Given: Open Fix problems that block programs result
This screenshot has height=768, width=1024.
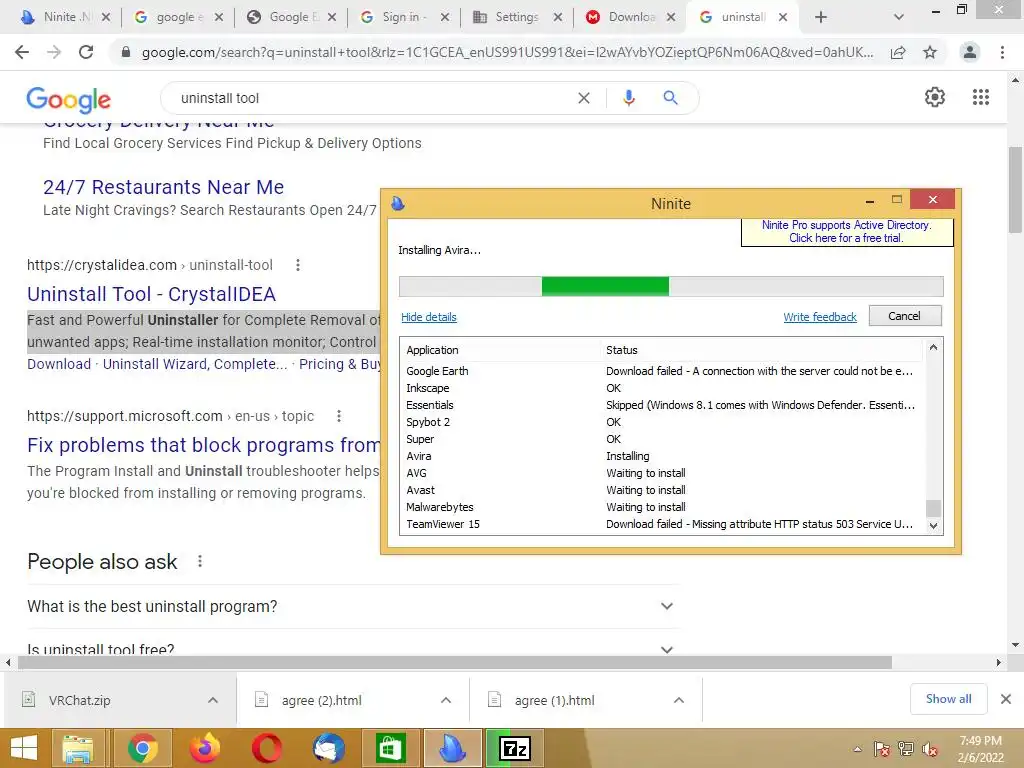Looking at the screenshot, I should click(x=203, y=445).
